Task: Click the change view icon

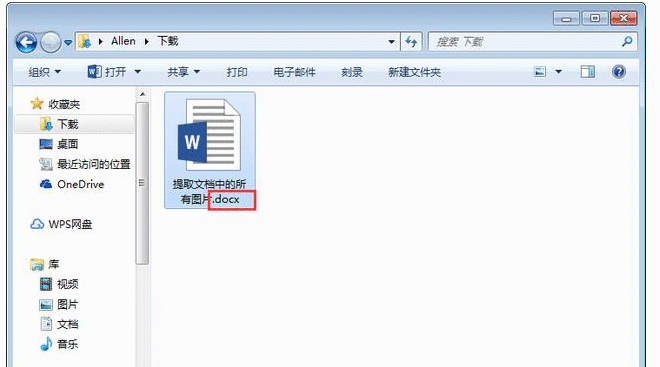Action: click(540, 72)
